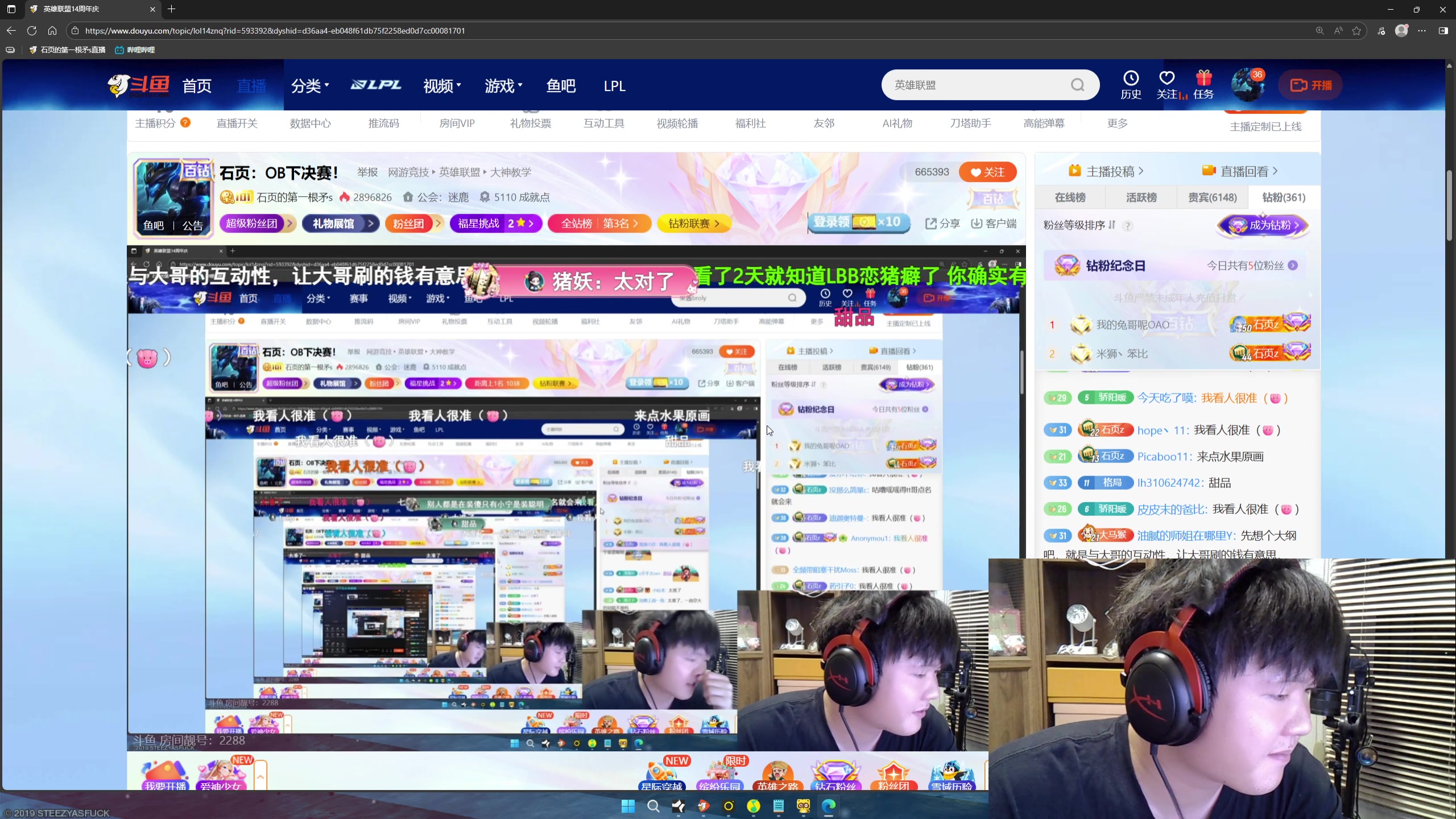Open the 礼物展馆 badge
1456x819 pixels.
pyautogui.click(x=340, y=224)
